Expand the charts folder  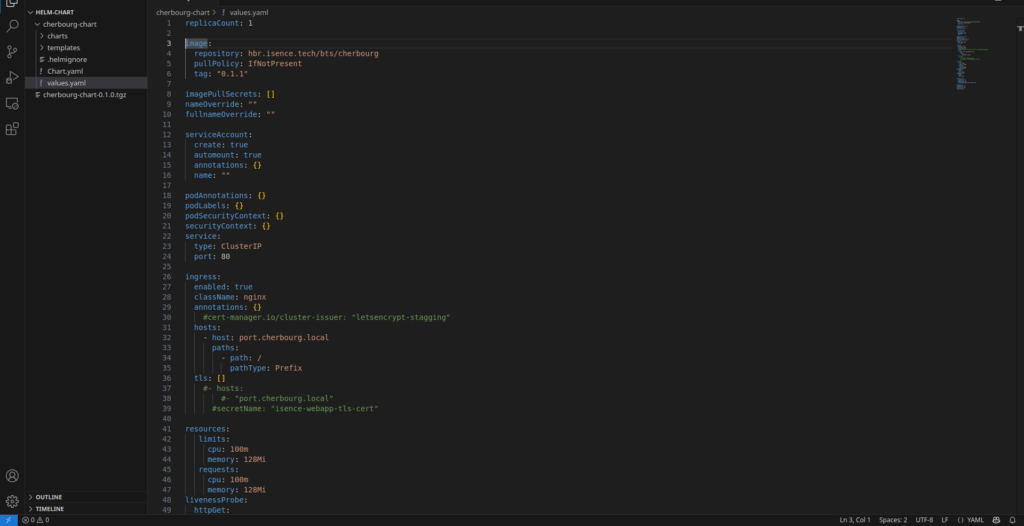57,36
